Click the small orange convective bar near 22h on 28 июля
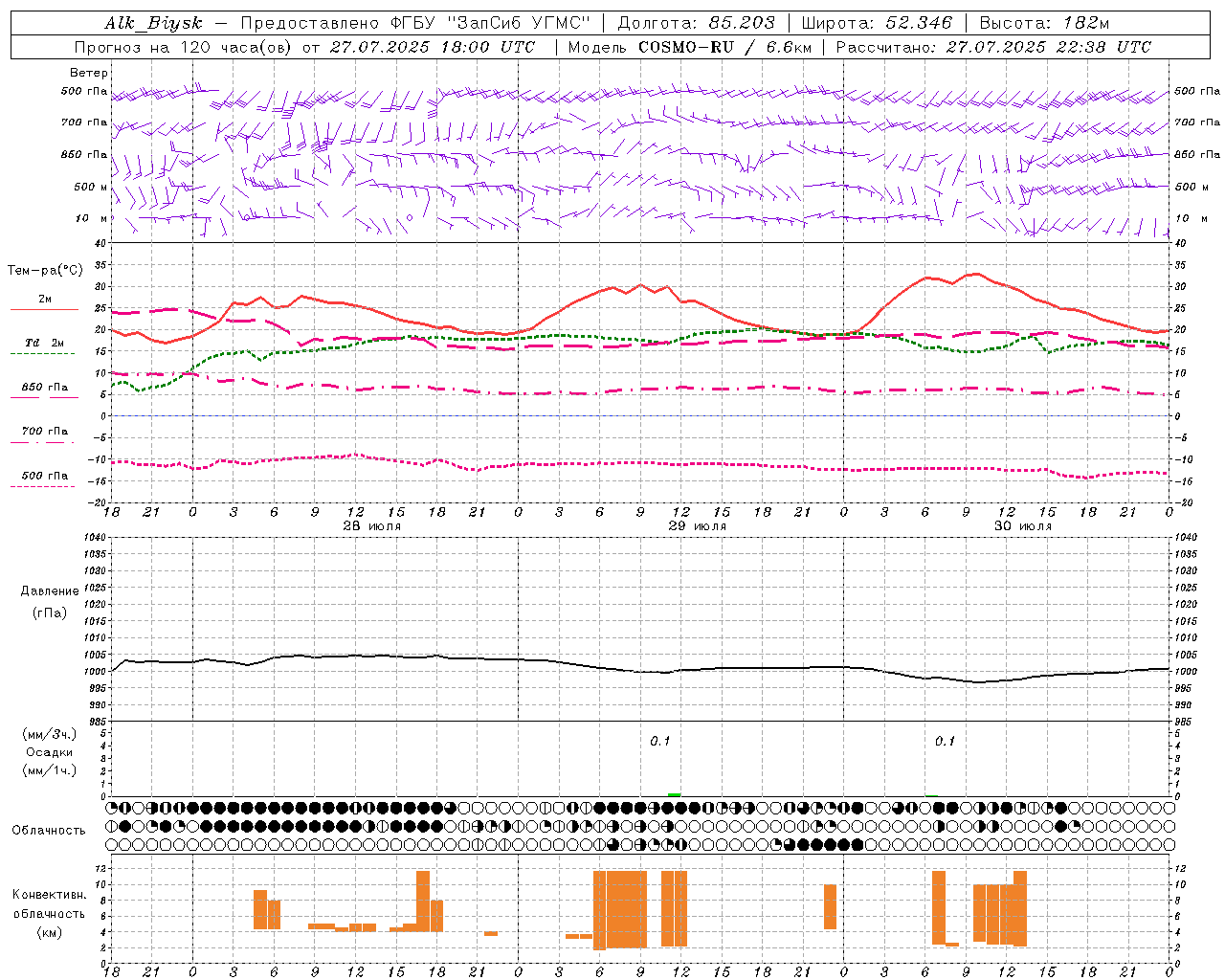 click(491, 933)
